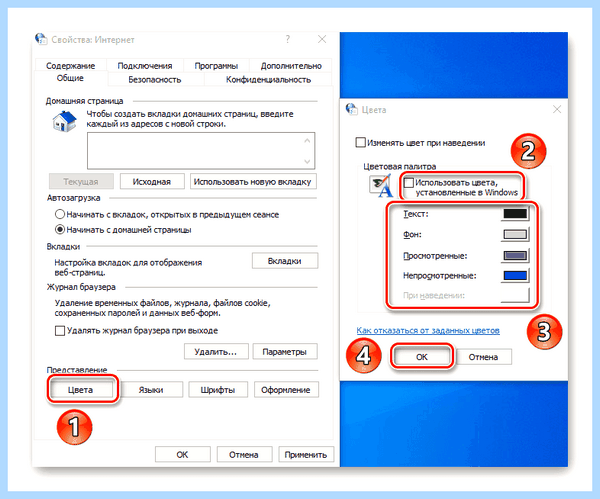Close the Цвета dialog
This screenshot has width=600, height=499.
[x=557, y=109]
